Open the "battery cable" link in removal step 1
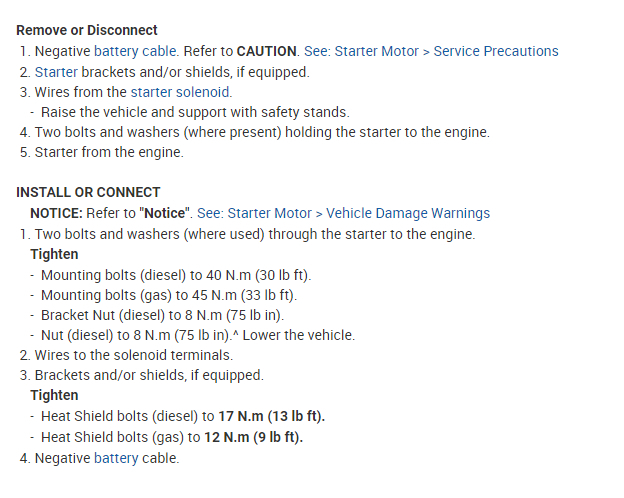The width and height of the screenshot is (624, 498). 138,51
